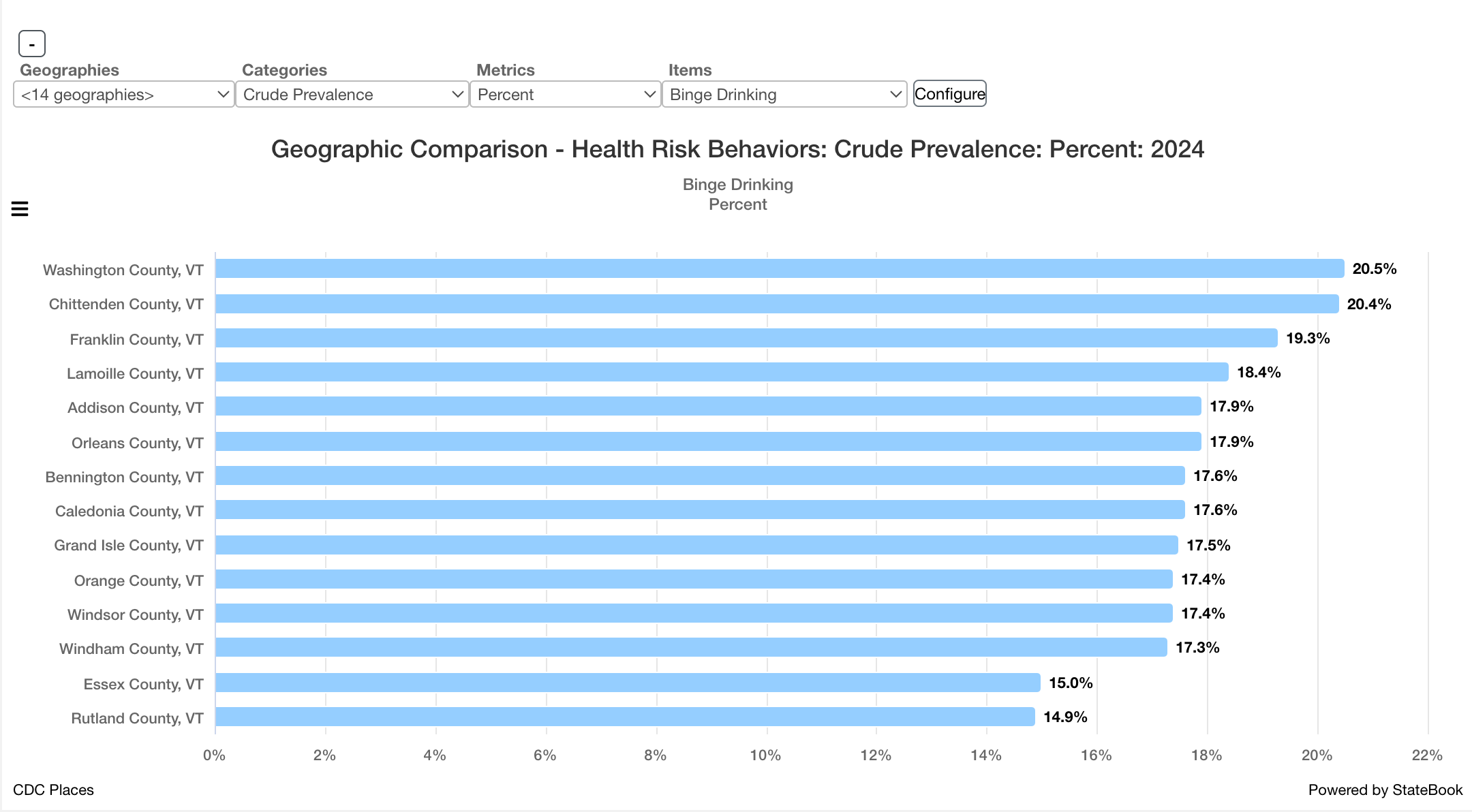Click the Rutland County bar
The image size is (1472, 812).
coord(625,717)
